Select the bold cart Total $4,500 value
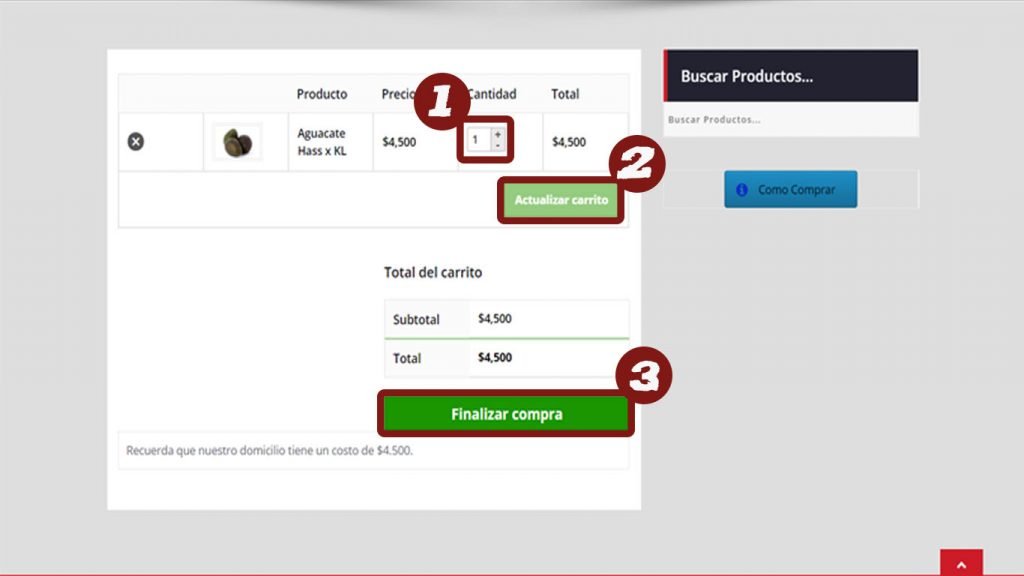The width and height of the screenshot is (1024, 576). tap(495, 357)
